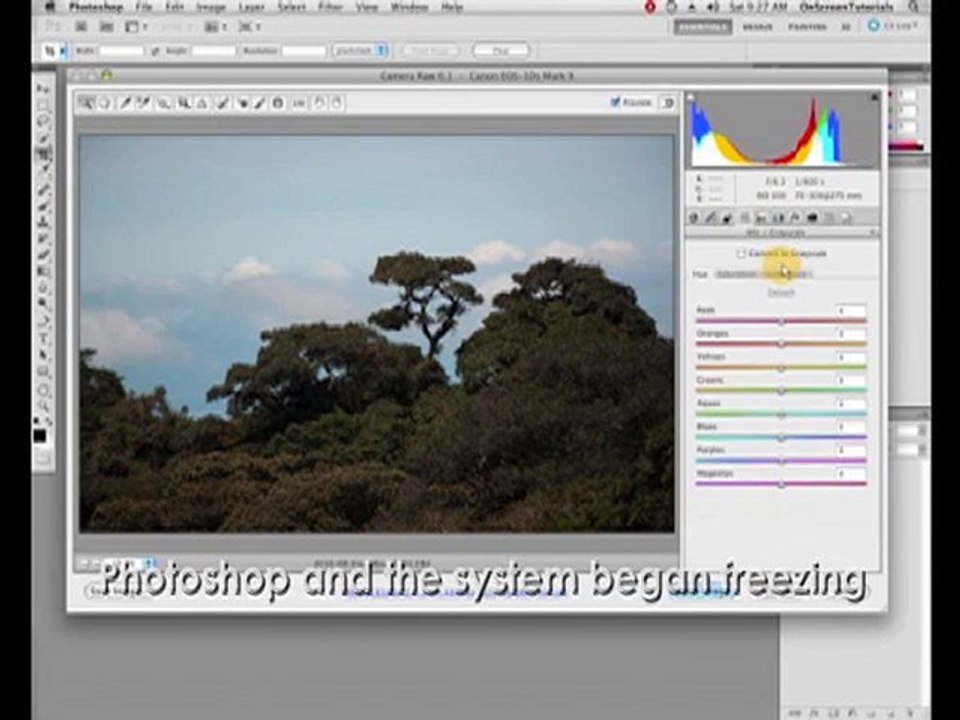Toggle highlight clipping warning on histogram
Viewport: 960px width, 720px height.
pyautogui.click(x=874, y=97)
